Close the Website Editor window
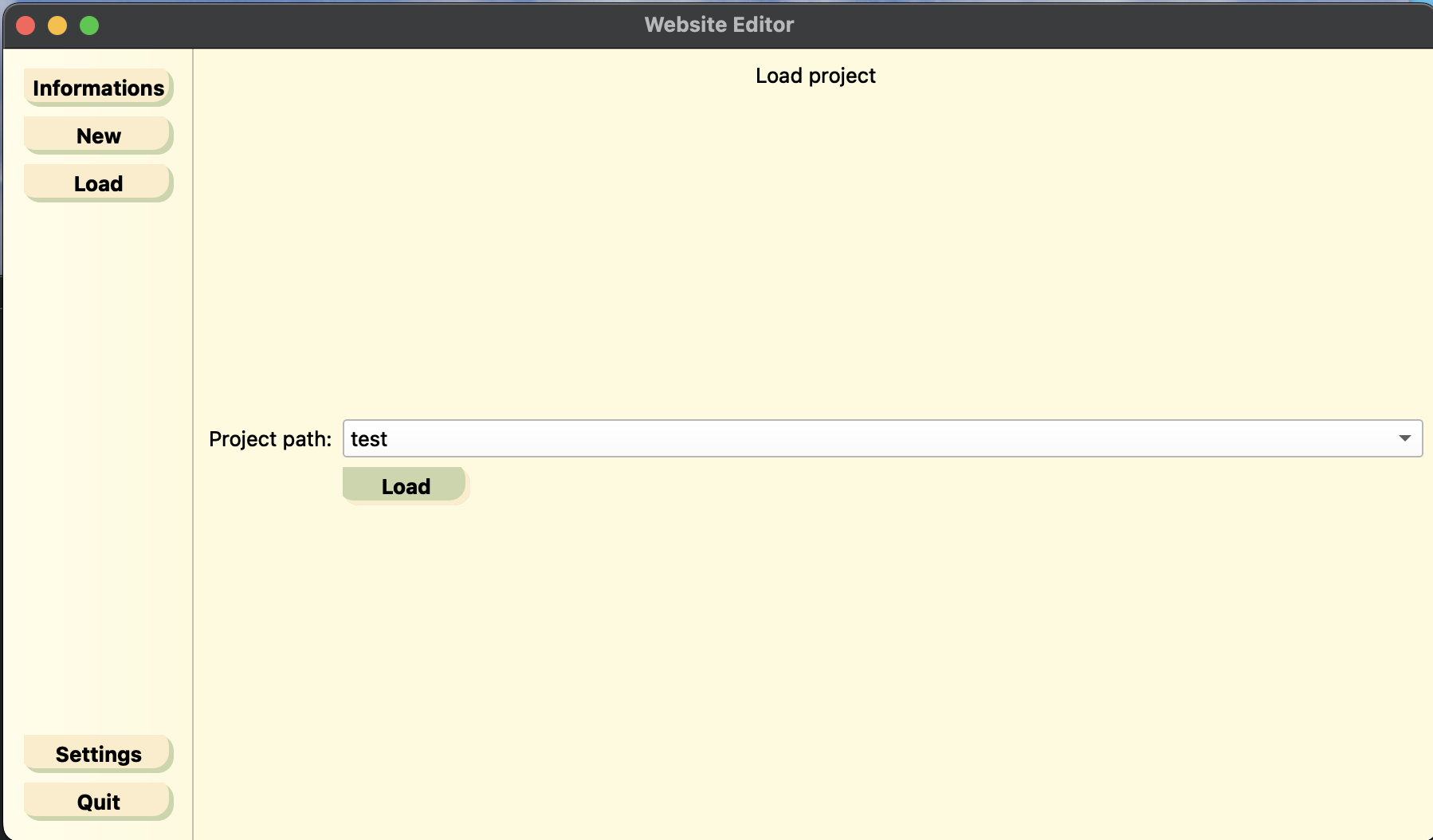 [26, 26]
